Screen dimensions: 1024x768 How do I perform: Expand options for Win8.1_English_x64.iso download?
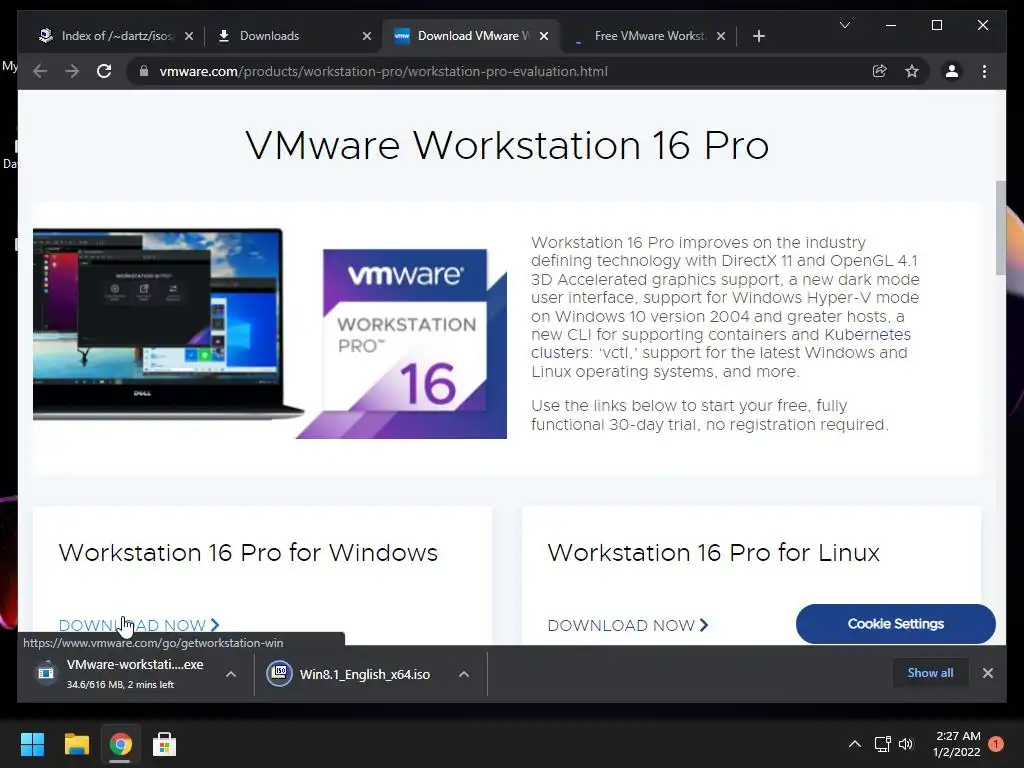pyautogui.click(x=464, y=674)
